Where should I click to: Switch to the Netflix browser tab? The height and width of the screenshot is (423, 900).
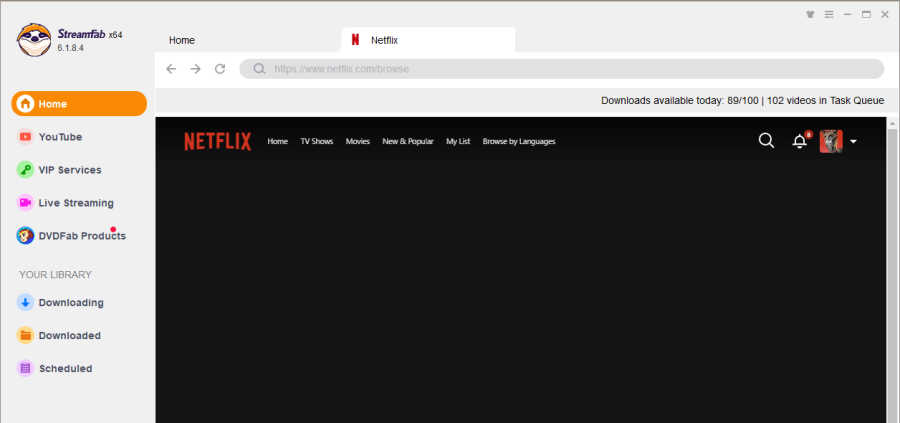(428, 40)
